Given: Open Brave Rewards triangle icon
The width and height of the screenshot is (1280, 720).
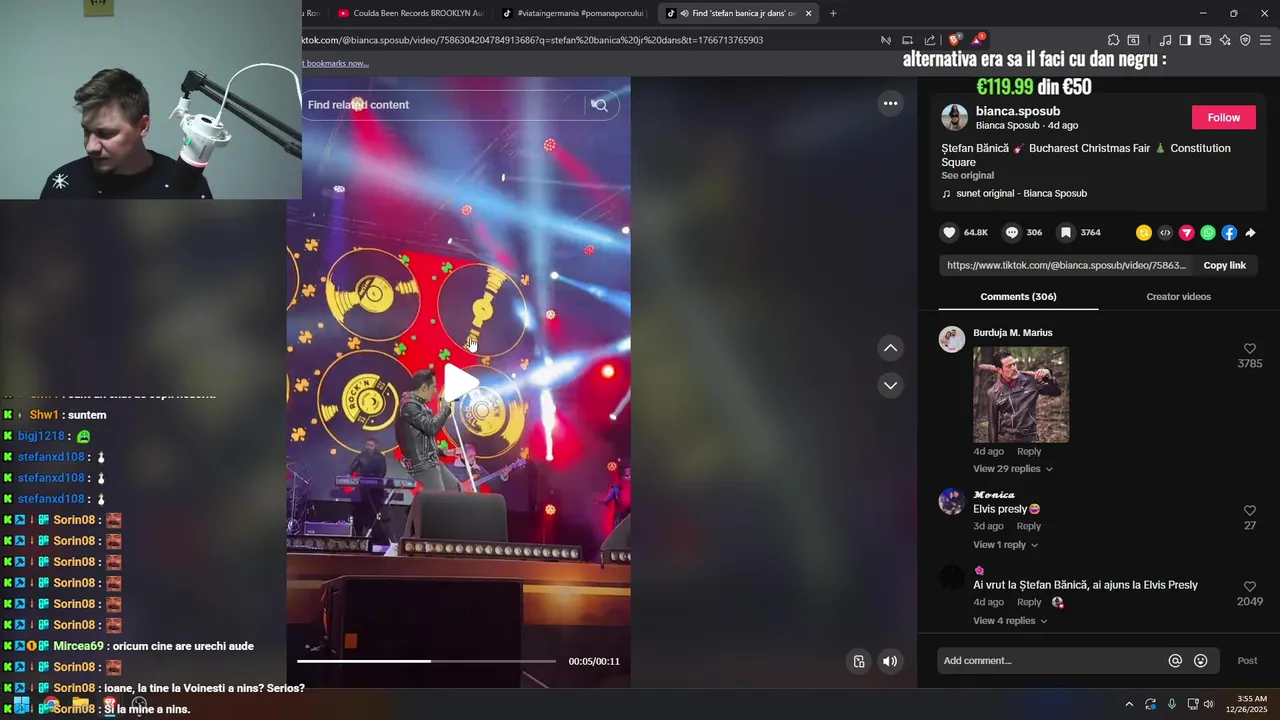Looking at the screenshot, I should 977,40.
